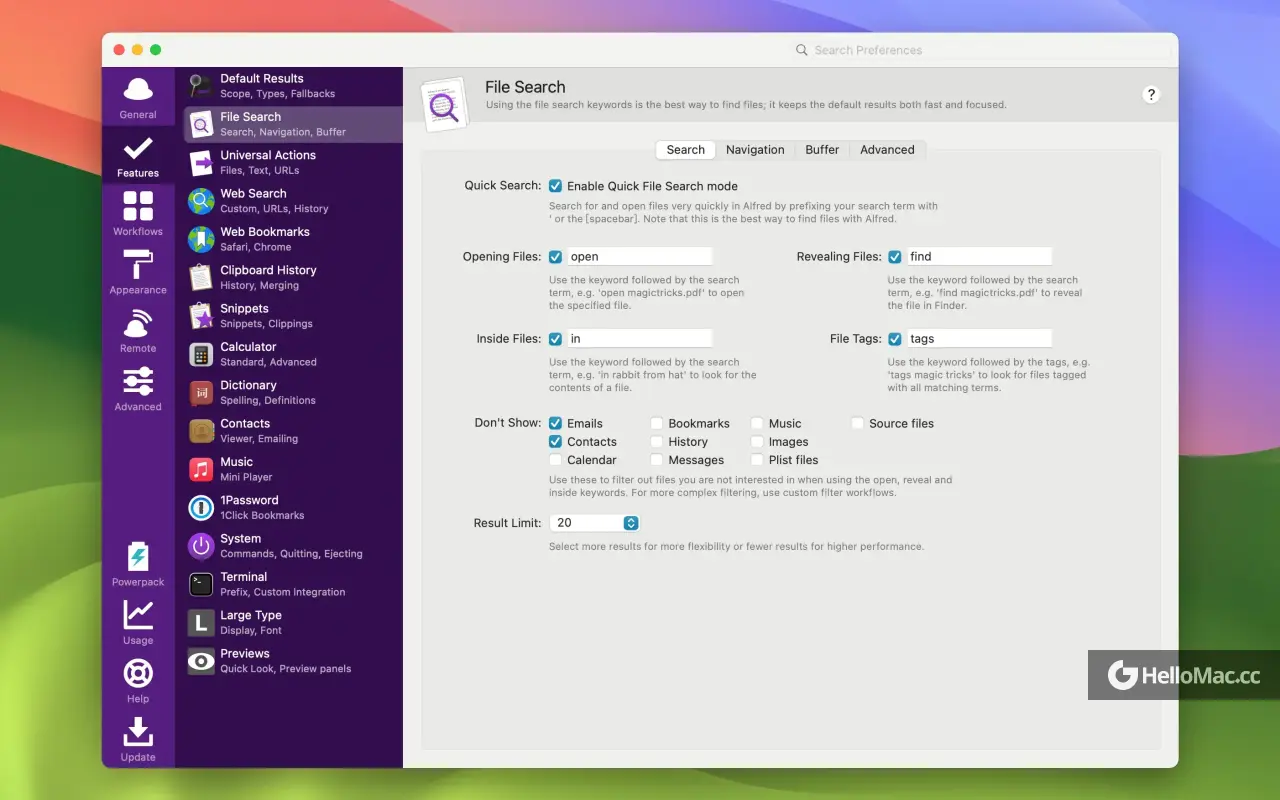Select Terminal feature icon
This screenshot has width=1280, height=800.
point(202,584)
